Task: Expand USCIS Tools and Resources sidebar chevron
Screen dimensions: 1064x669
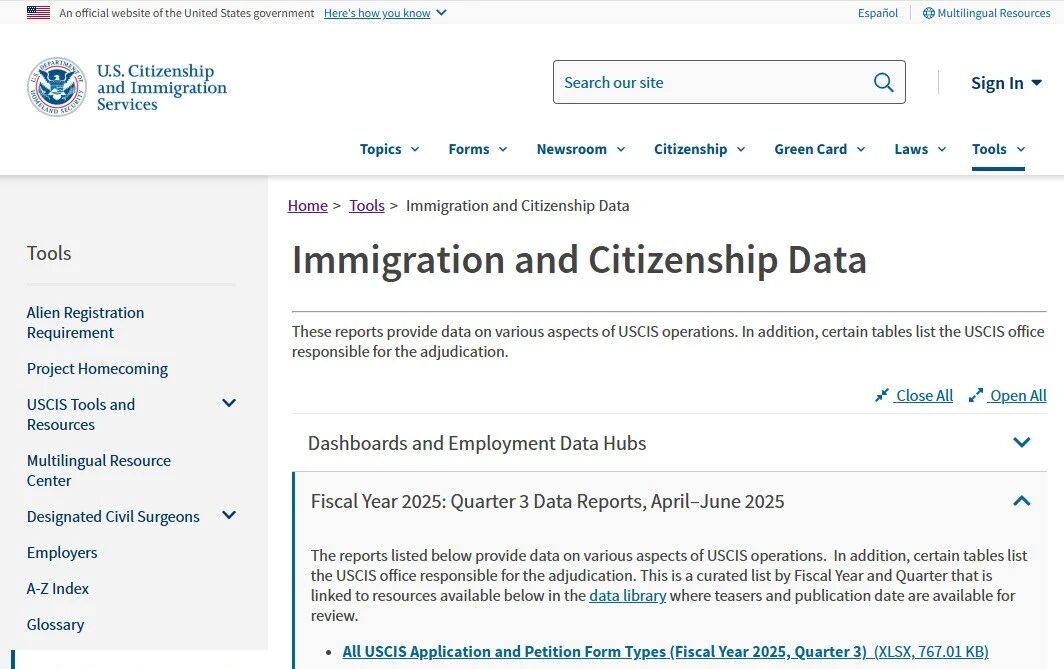Action: 229,403
